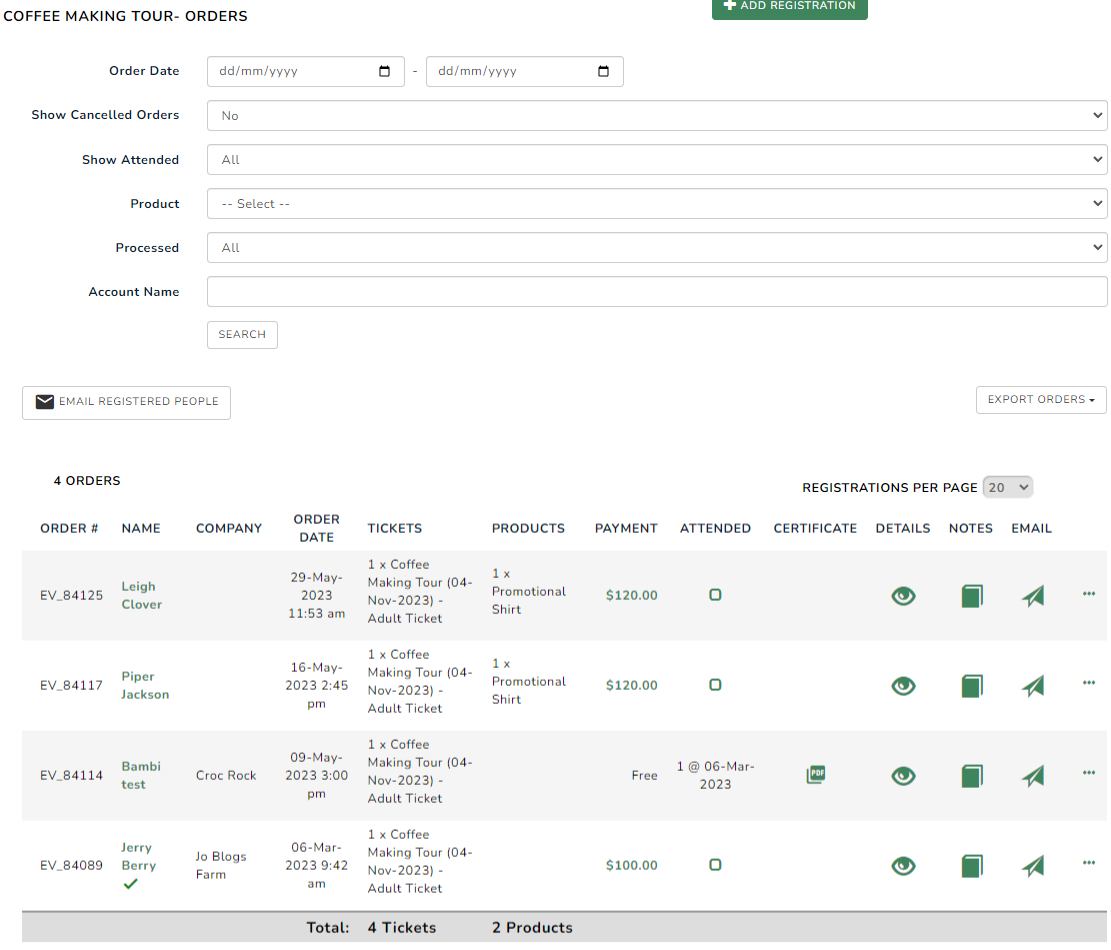
Task: Open Bambi test profile link
Action: 141,775
